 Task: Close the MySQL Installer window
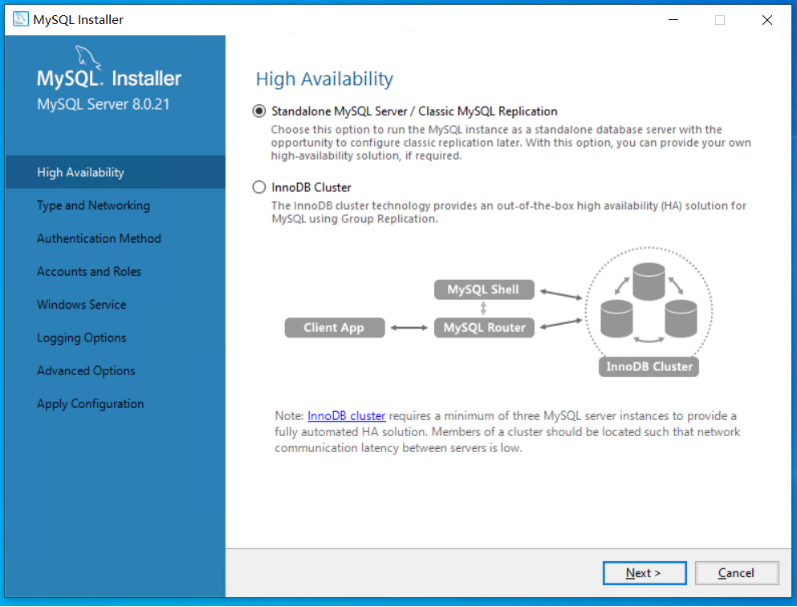point(767,20)
